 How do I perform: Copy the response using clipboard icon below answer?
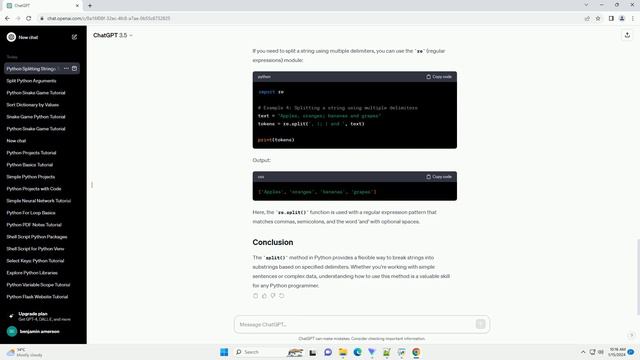256,296
